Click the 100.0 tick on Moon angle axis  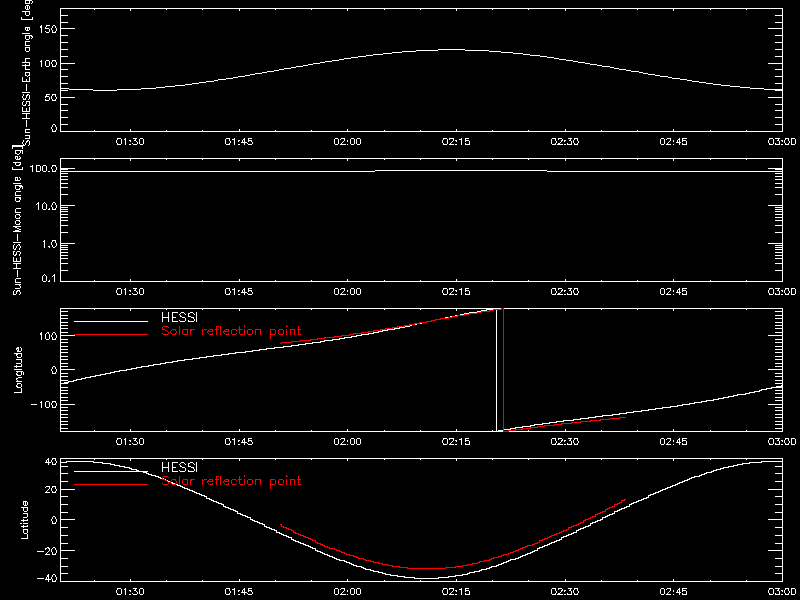pos(44,169)
